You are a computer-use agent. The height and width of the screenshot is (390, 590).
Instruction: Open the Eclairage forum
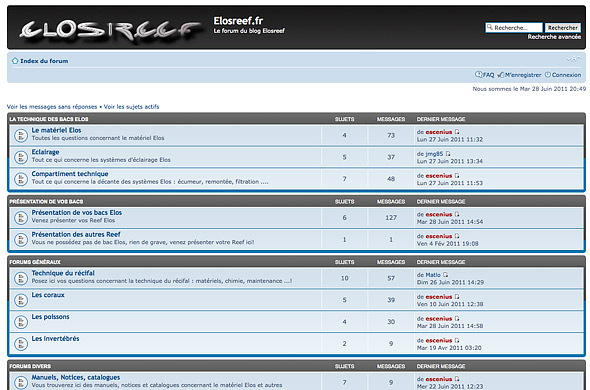(45, 152)
